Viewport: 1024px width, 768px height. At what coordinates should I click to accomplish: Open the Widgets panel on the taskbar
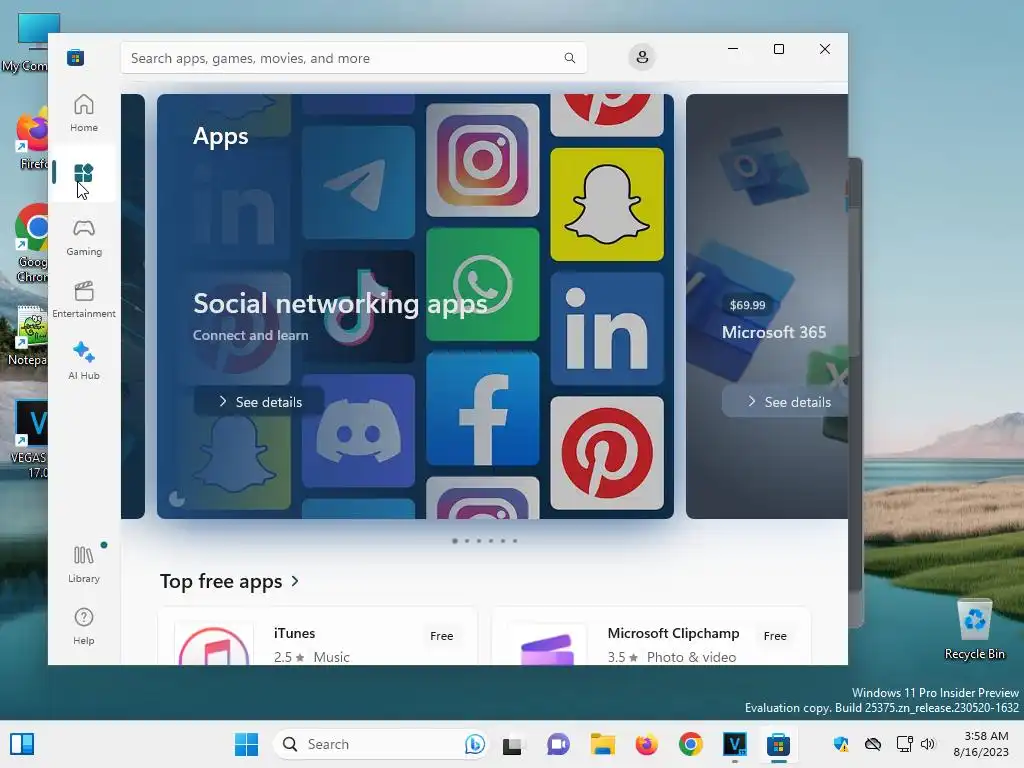[x=22, y=744]
